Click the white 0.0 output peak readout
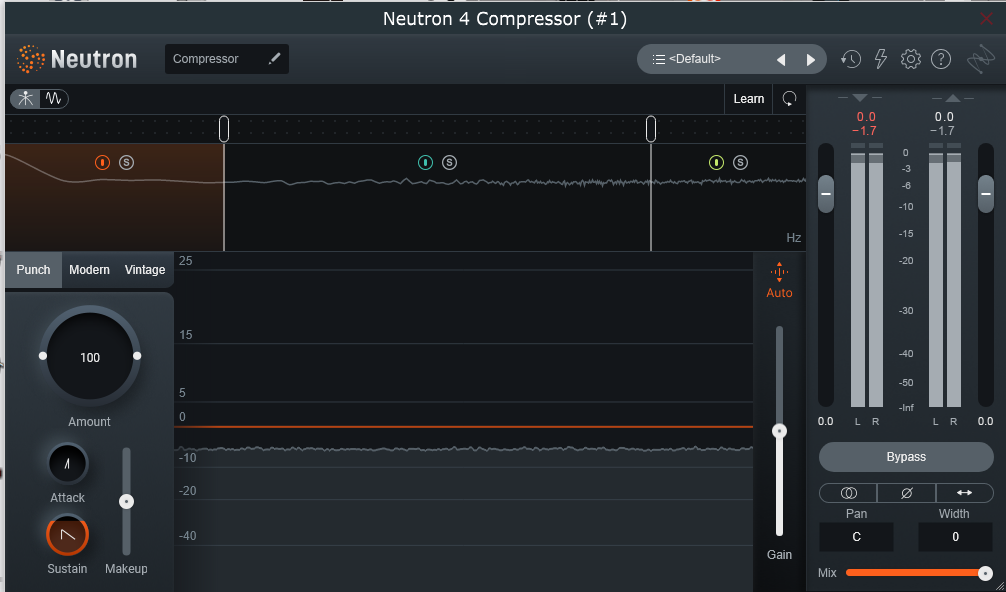1006x592 pixels. point(944,117)
